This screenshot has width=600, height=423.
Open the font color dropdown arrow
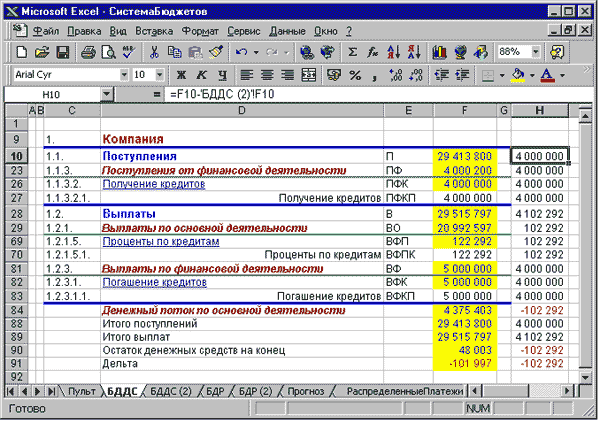(562, 75)
